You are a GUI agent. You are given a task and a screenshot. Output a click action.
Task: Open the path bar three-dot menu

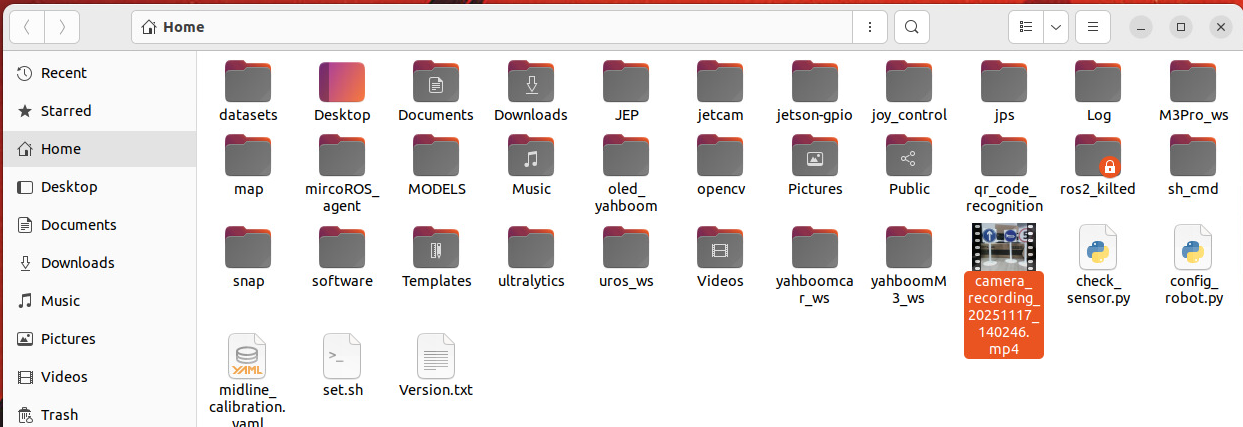click(870, 27)
